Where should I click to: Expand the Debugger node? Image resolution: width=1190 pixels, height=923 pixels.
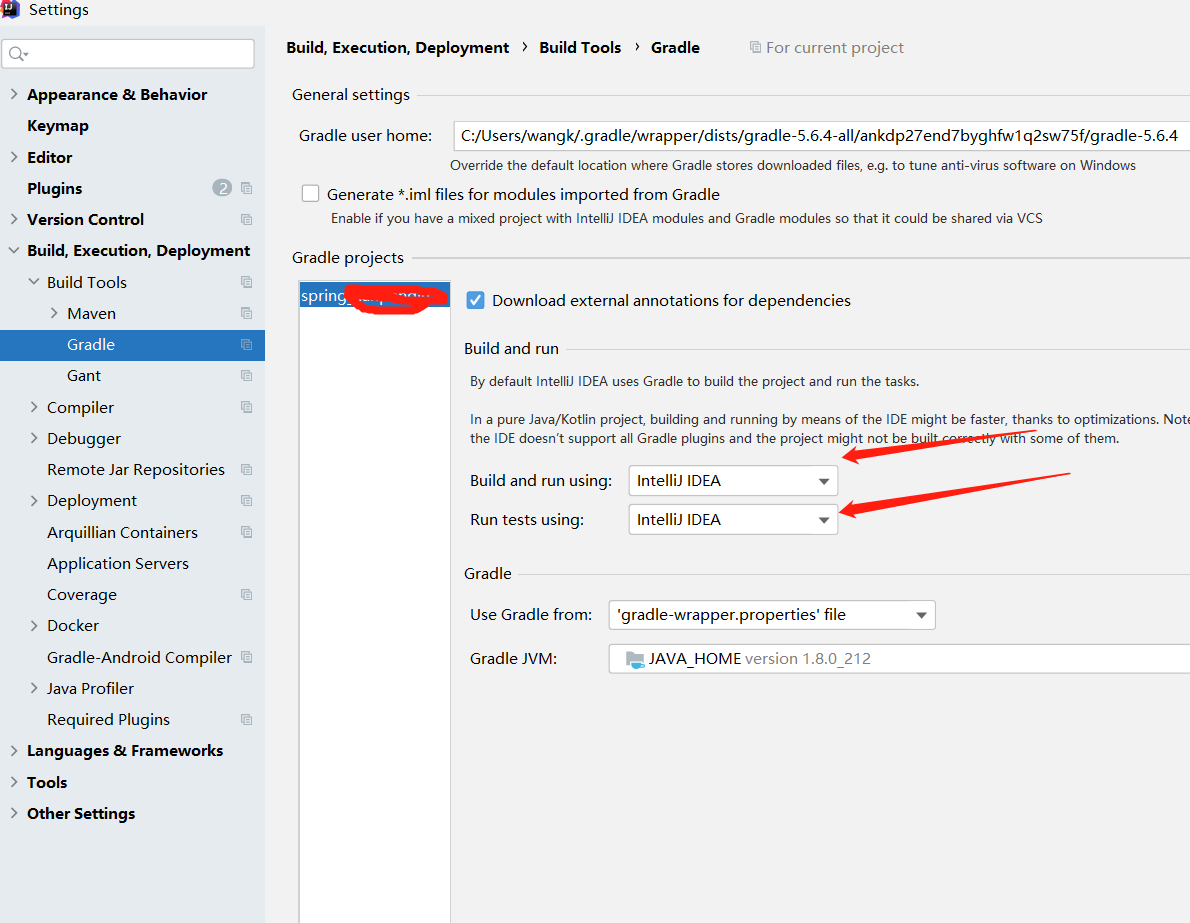(33, 438)
